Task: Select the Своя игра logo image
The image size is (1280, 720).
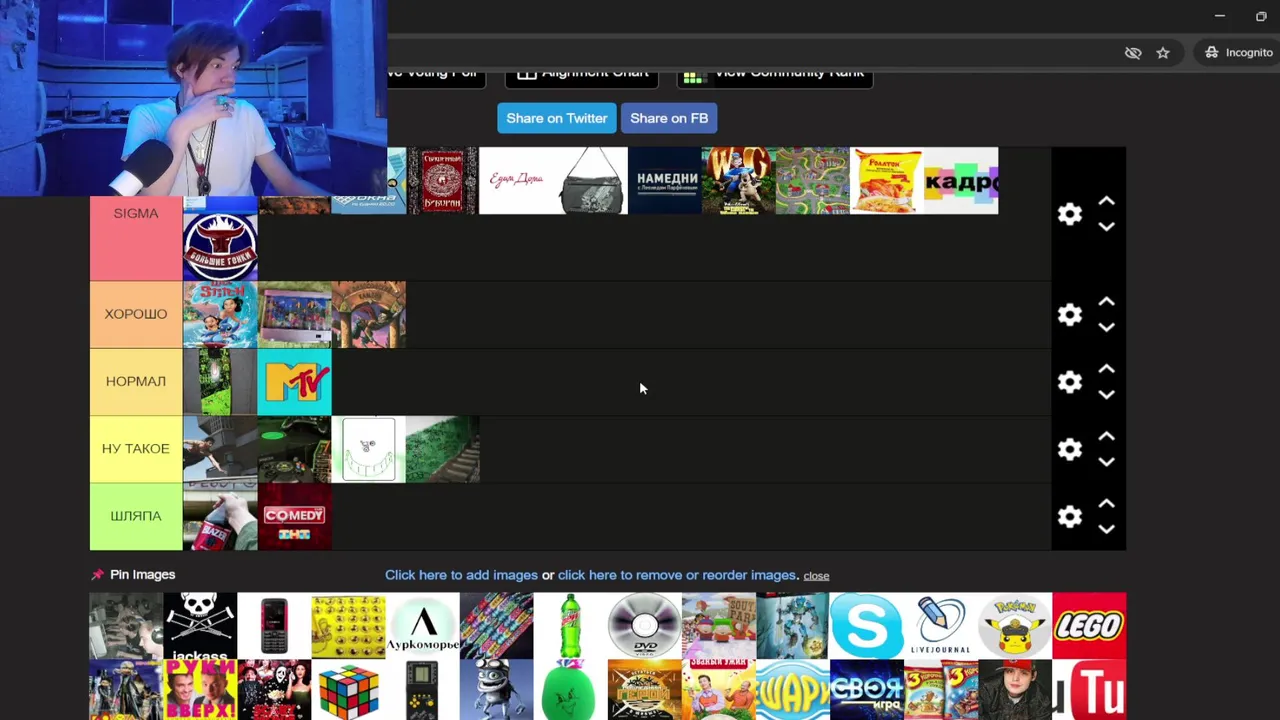Action: pos(867,690)
